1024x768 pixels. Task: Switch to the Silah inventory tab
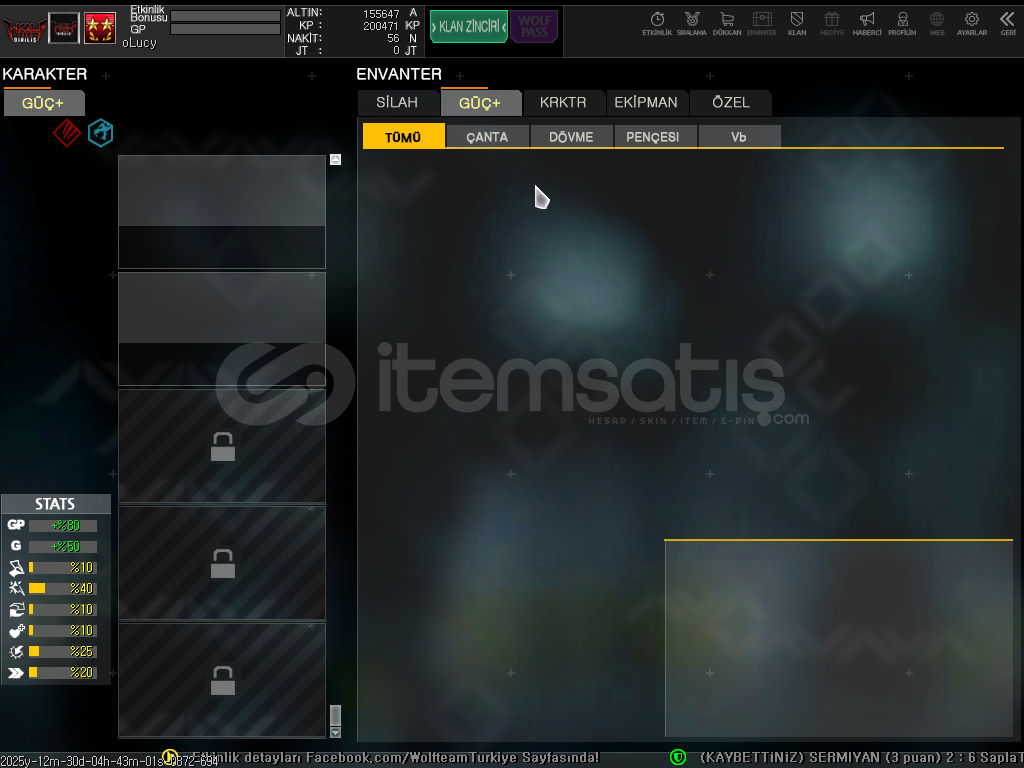click(x=397, y=103)
